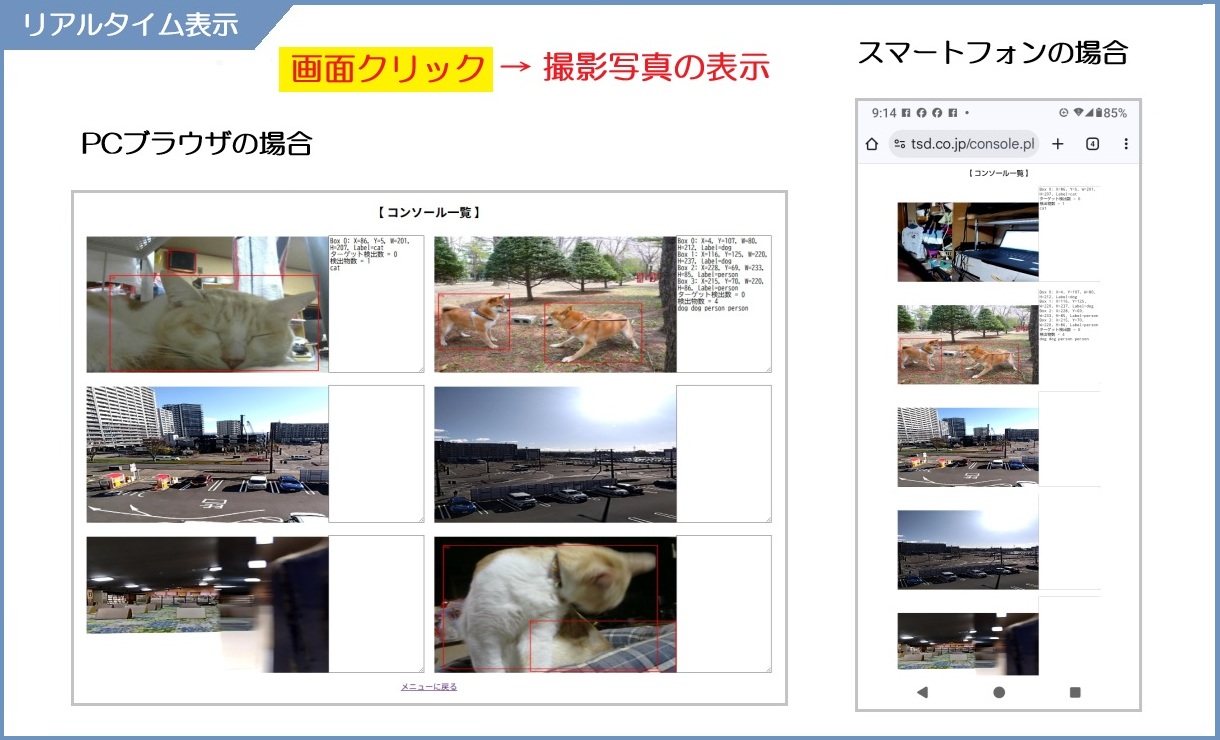Viewport: 1220px width, 740px height.
Task: Tap the dogs photo on the smartphone screen
Action: pos(967,344)
